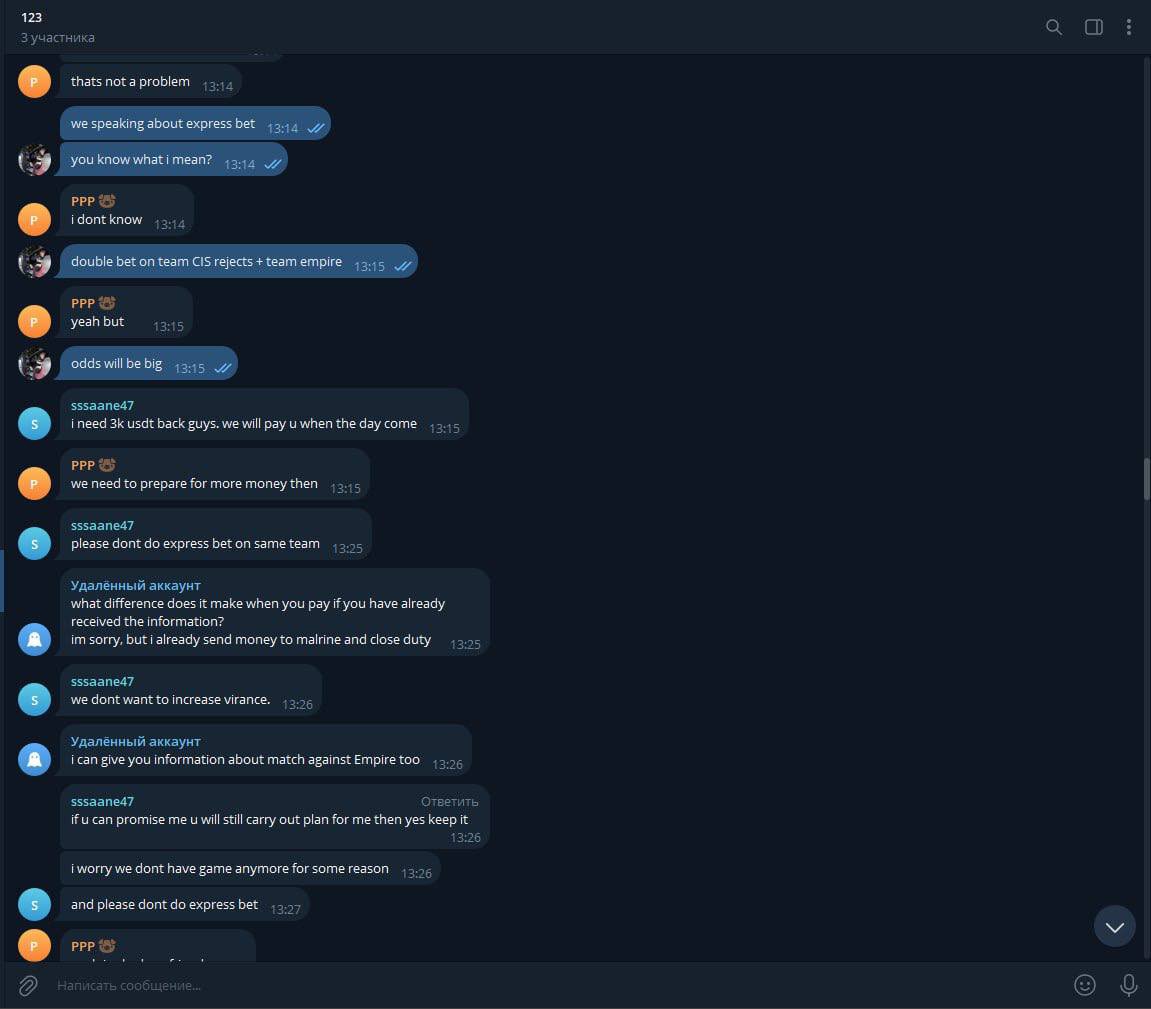
Task: Click the profile photo avatar next to 'double bet' message
Action: [x=34, y=262]
